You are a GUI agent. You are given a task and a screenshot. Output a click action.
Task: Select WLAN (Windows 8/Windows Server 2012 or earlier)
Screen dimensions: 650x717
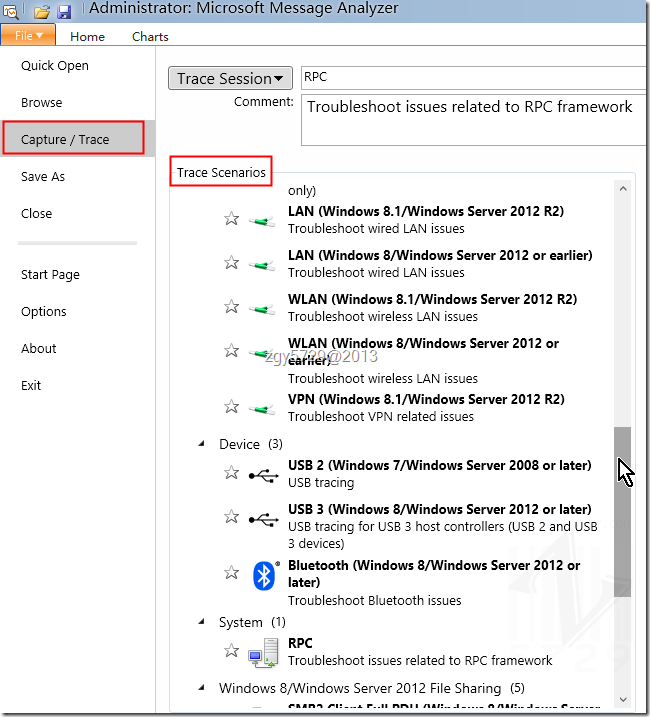423,351
